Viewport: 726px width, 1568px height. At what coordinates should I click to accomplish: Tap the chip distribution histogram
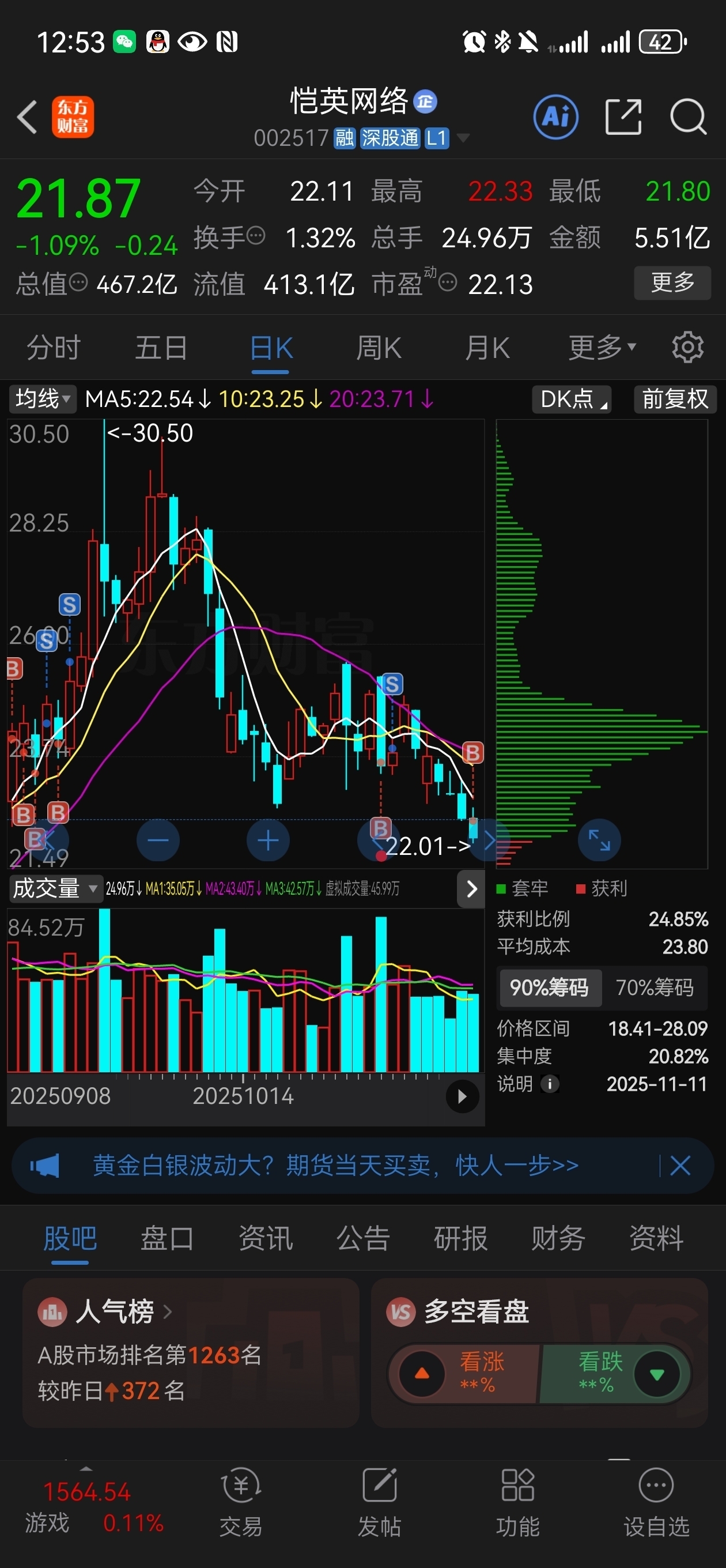(601, 643)
